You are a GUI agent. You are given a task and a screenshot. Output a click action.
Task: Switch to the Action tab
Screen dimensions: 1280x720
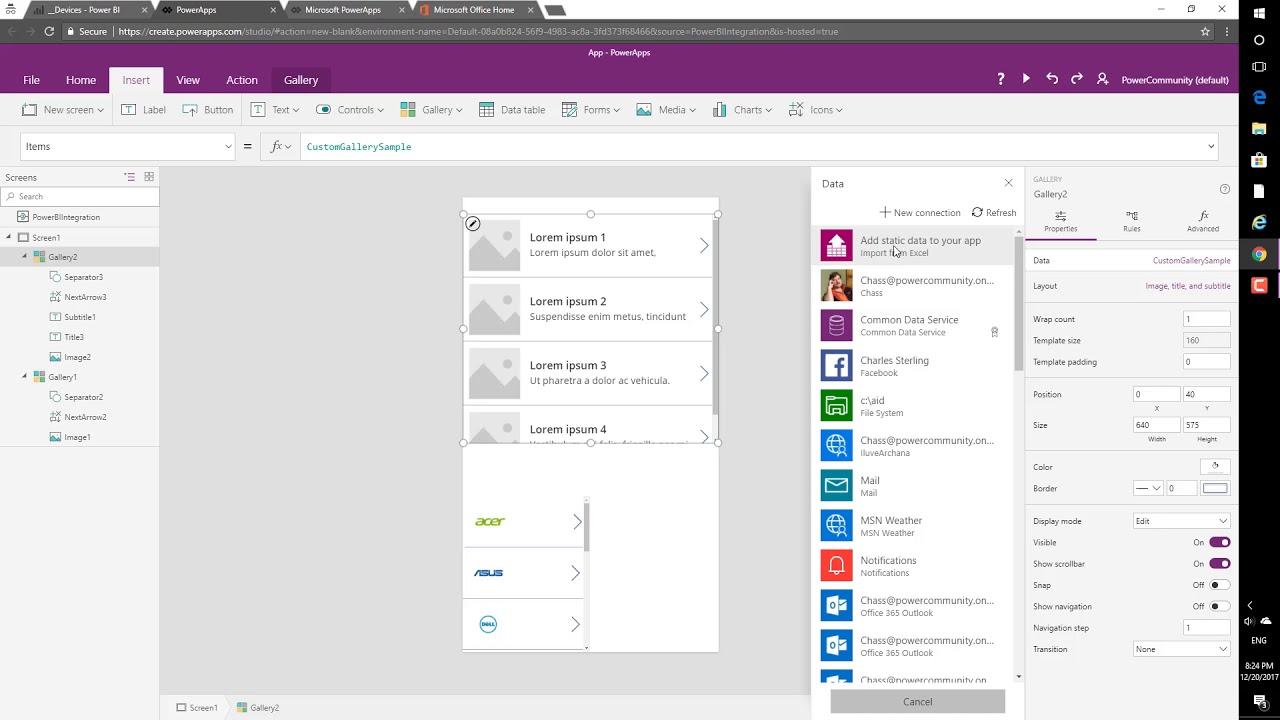pos(242,80)
